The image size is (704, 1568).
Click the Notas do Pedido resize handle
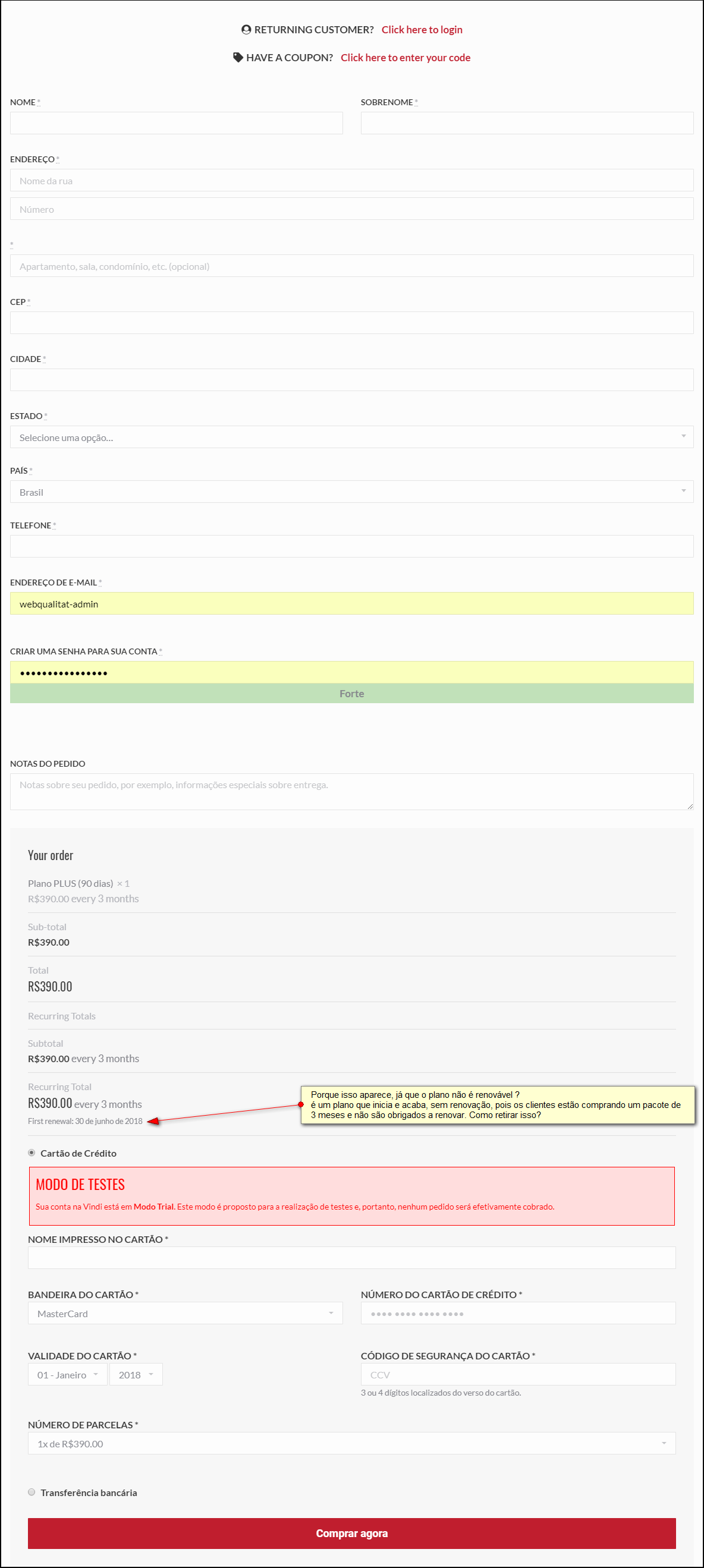tap(689, 806)
